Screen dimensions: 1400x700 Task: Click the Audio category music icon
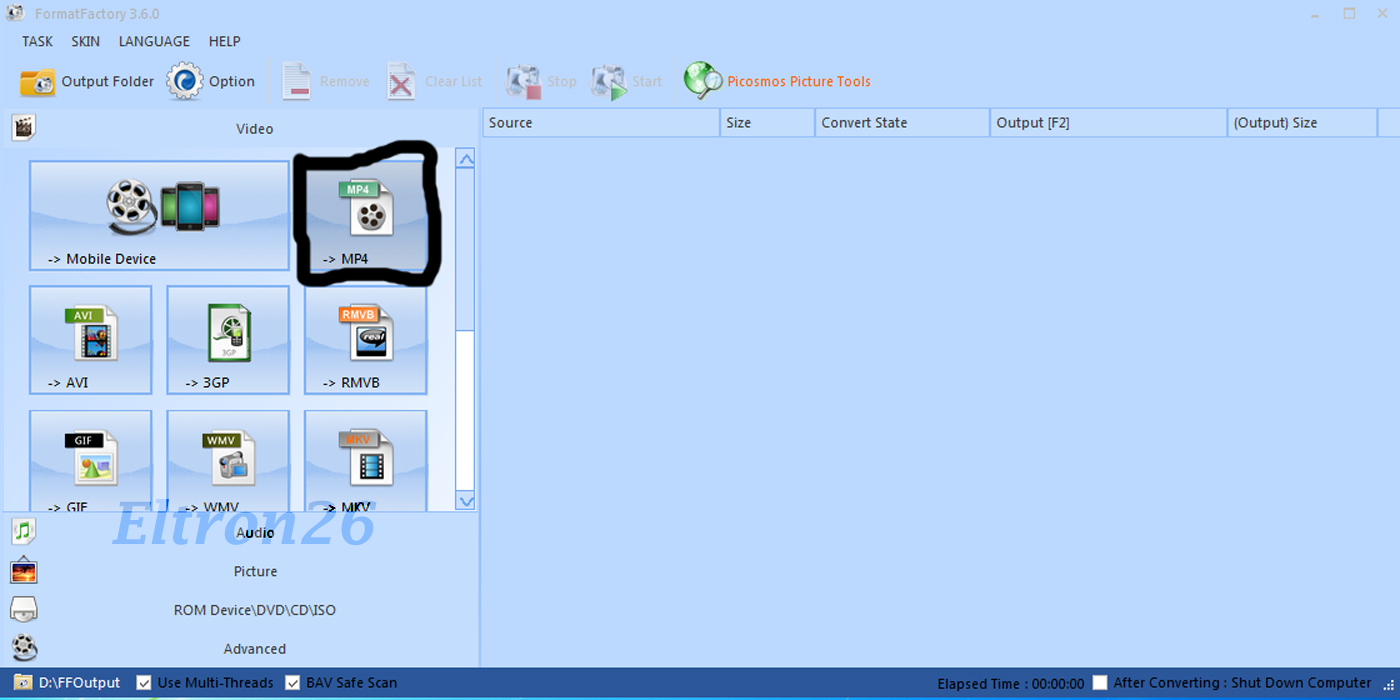point(24,532)
